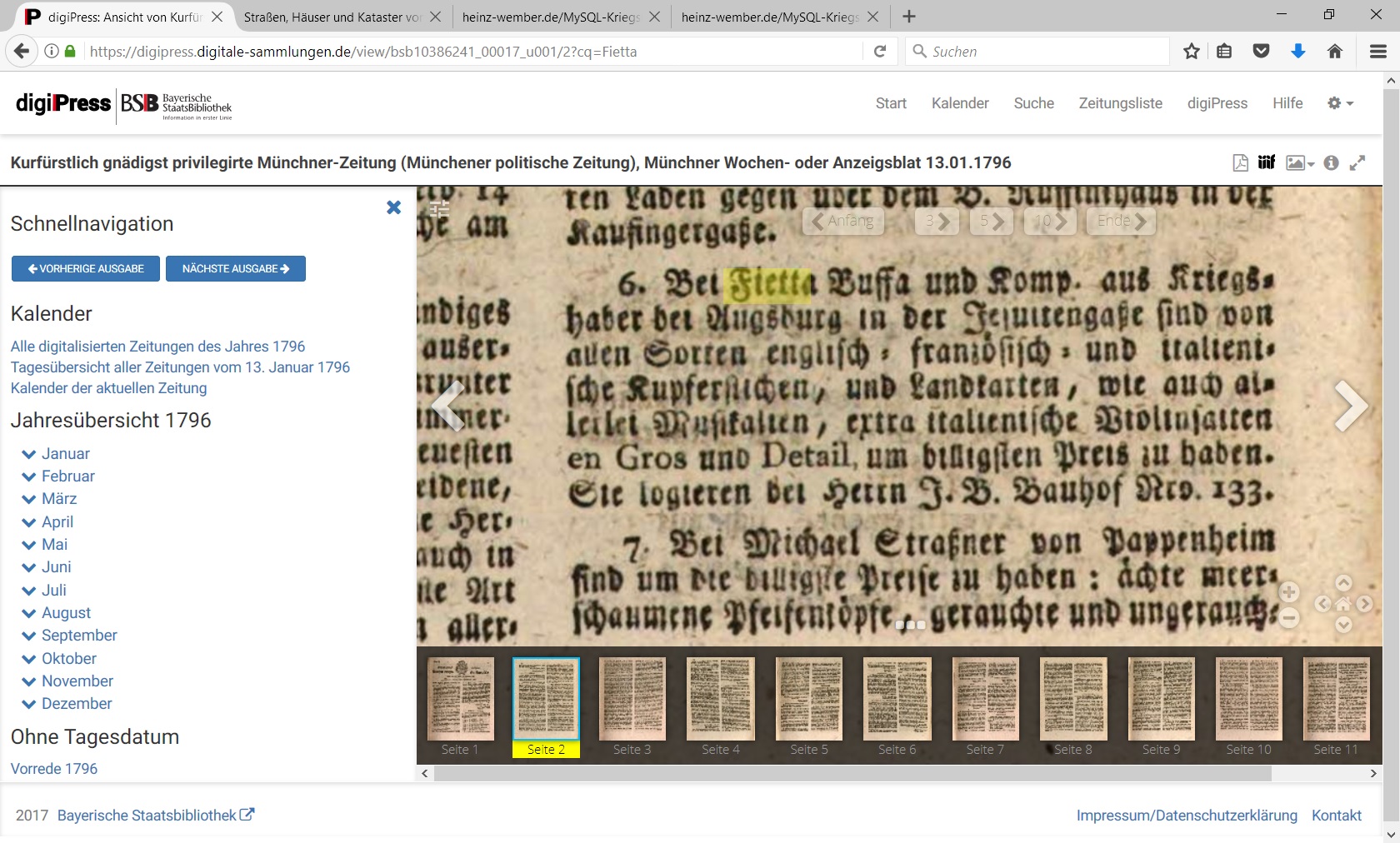Enter fullscreen with the expand arrows icon
Screen dimensions: 1400x843
click(x=1357, y=163)
